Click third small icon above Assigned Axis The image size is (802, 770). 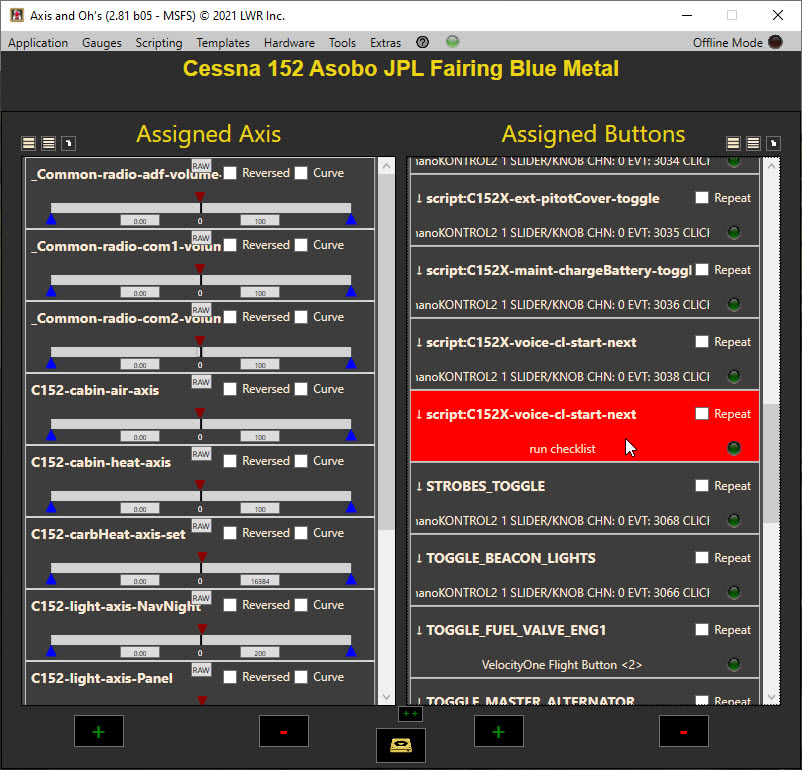[69, 143]
